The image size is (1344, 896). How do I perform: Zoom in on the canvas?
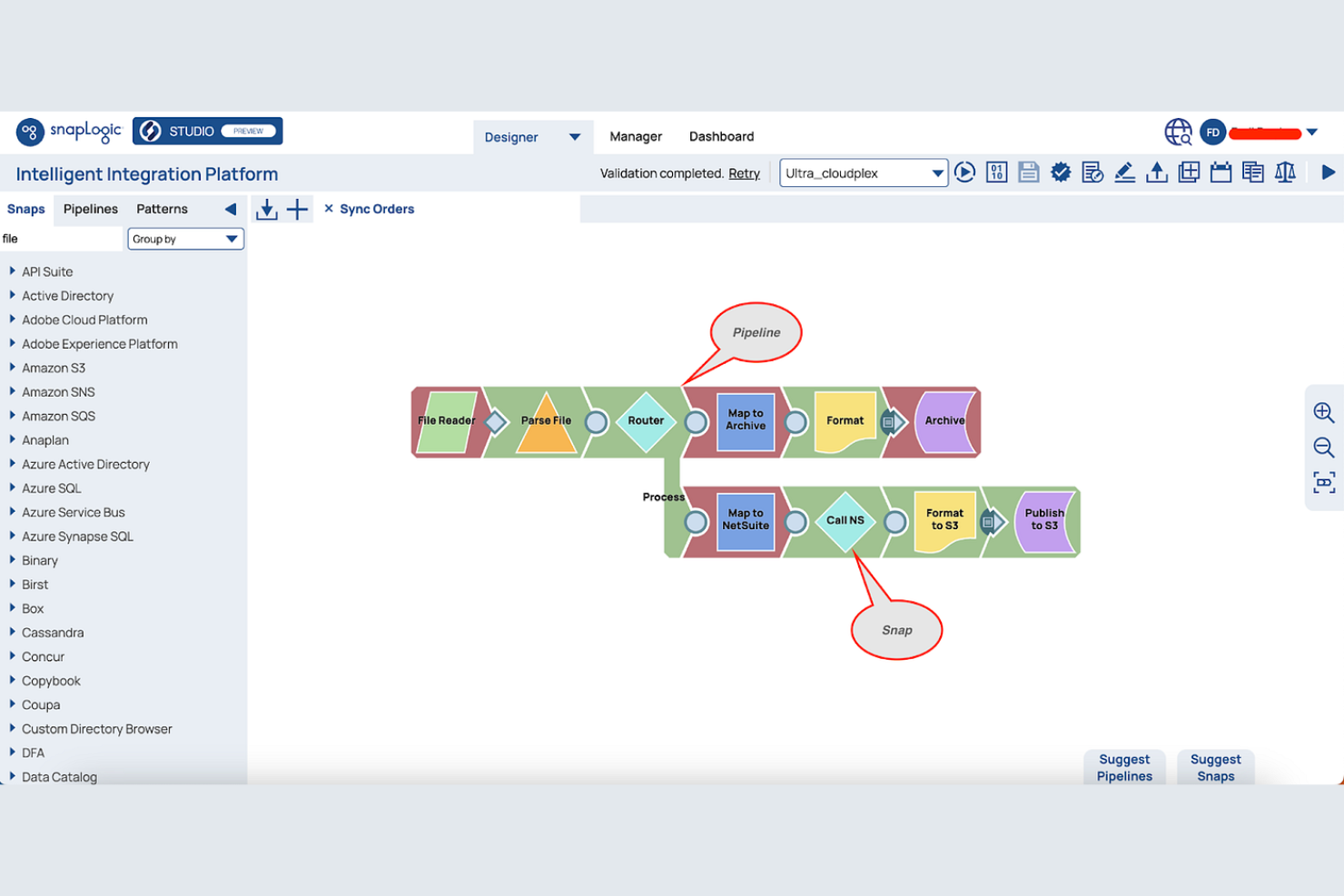coord(1324,413)
